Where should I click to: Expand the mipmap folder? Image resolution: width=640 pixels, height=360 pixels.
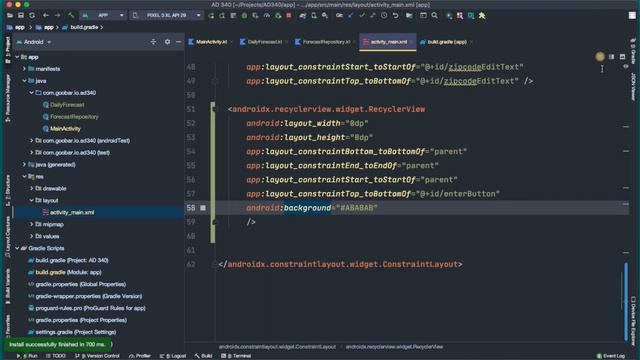point(32,224)
